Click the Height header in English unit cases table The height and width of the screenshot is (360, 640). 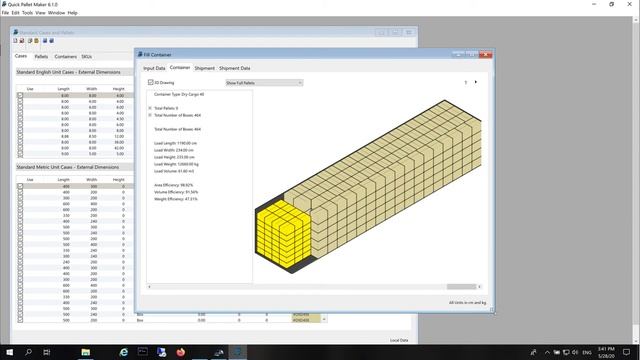pos(118,89)
